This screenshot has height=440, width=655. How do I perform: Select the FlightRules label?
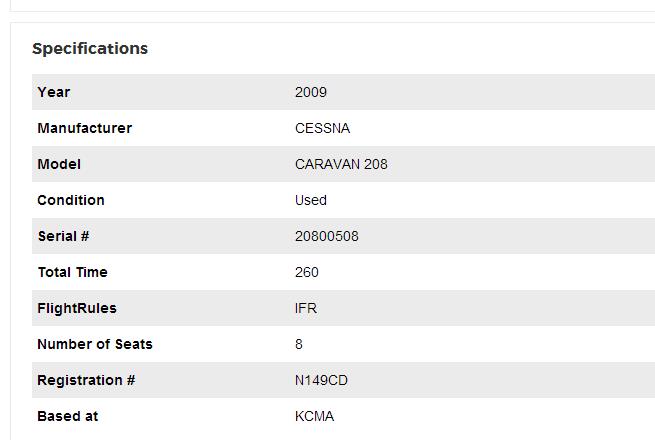[77, 308]
